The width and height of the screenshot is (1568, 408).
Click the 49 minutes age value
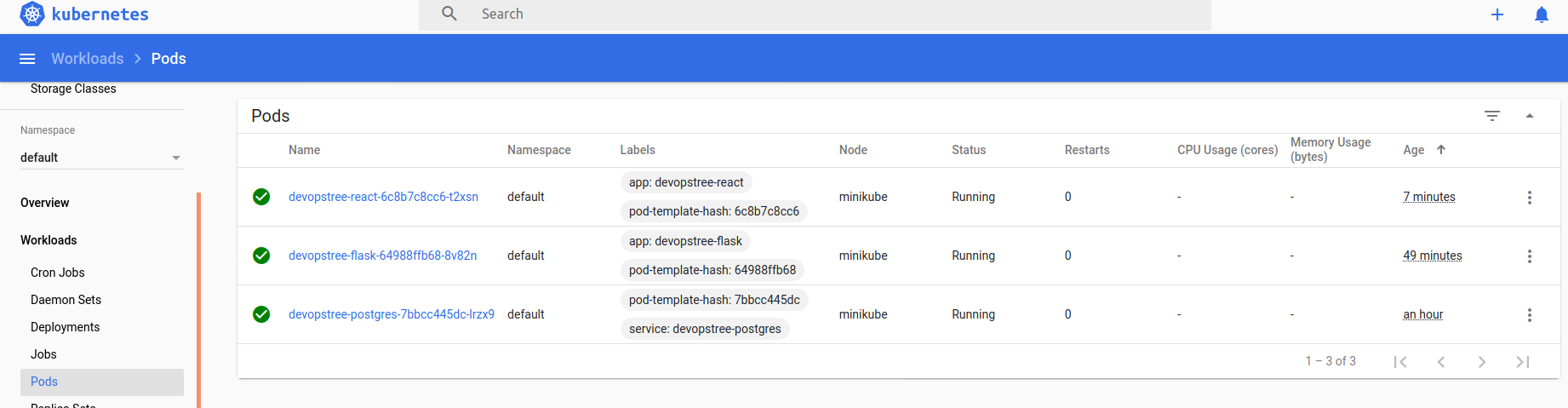pos(1433,256)
